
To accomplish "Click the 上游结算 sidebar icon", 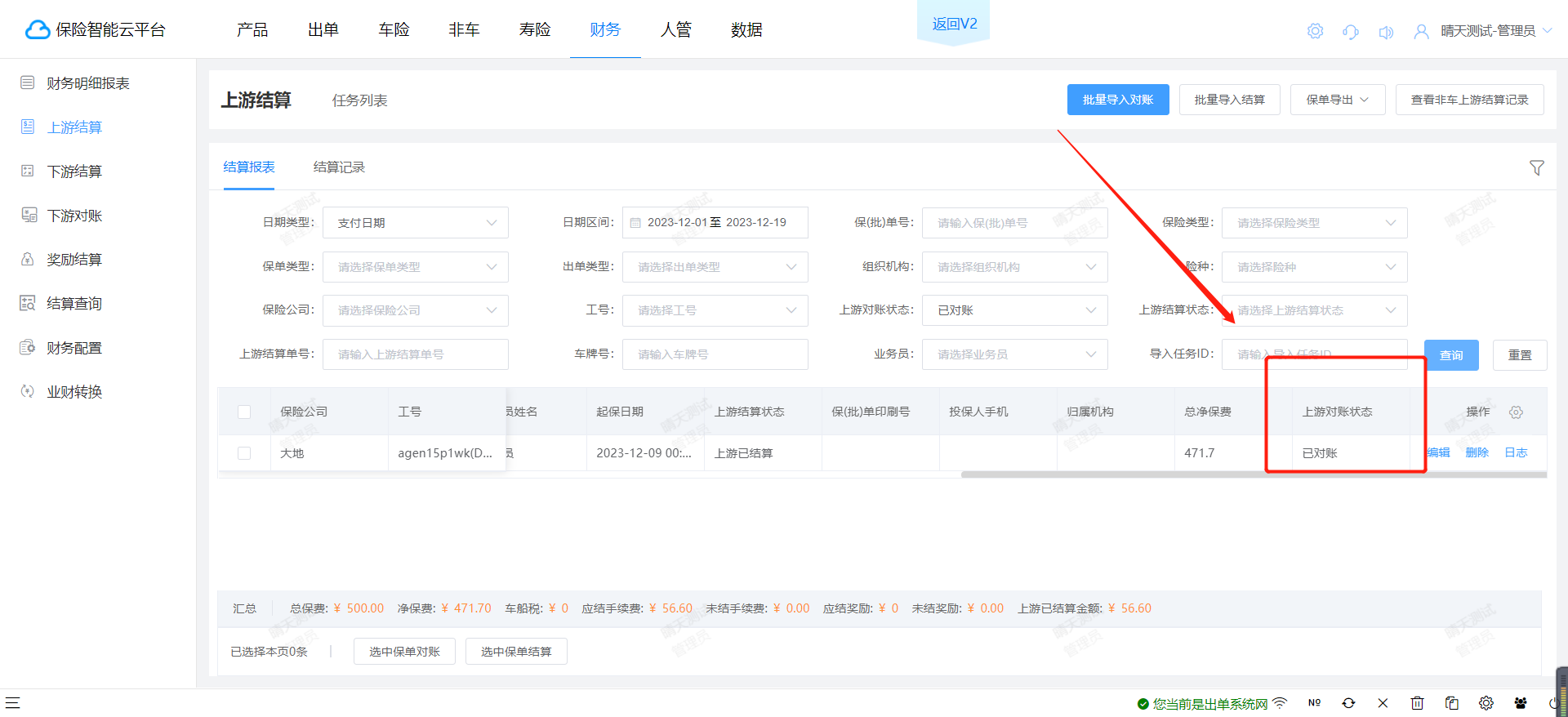I will tap(27, 127).
